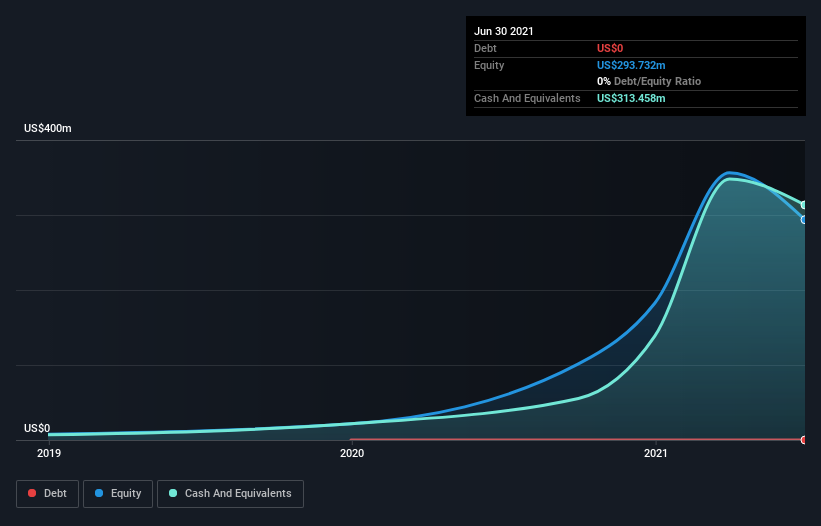Click the Equity value US$293.732m
The height and width of the screenshot is (526, 821).
[x=631, y=65]
